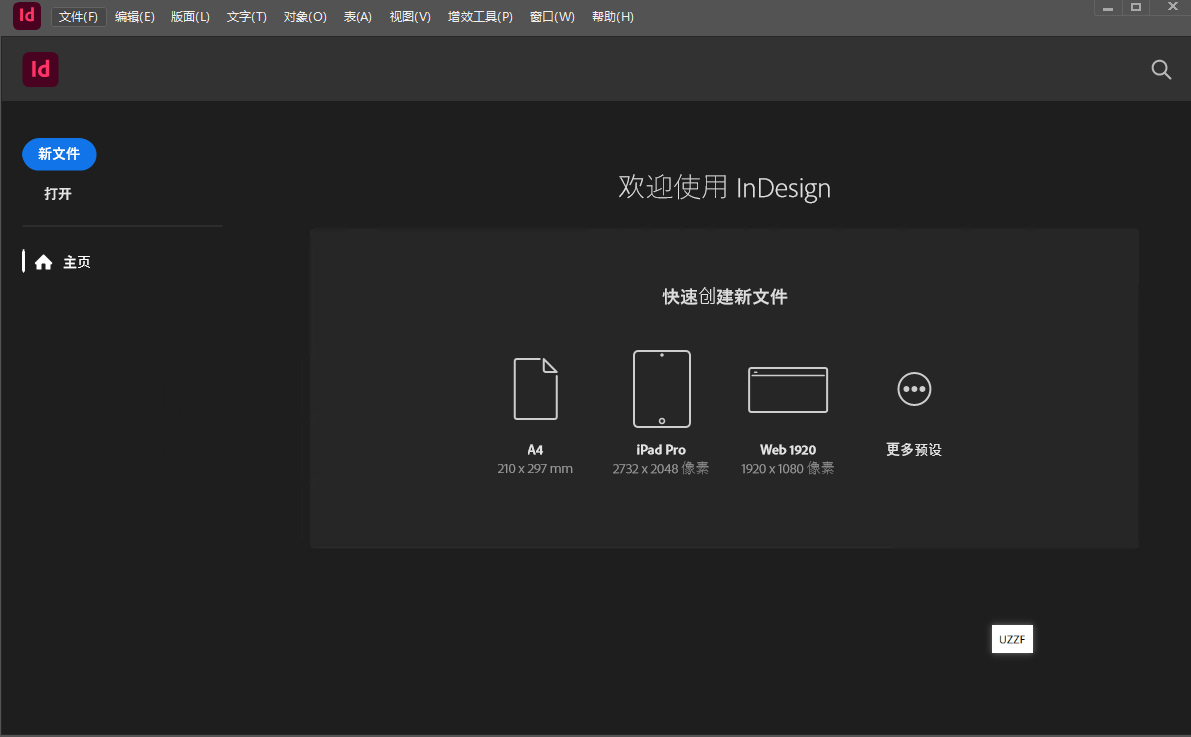Select the Web 1920 preset icon
Image resolution: width=1191 pixels, height=737 pixels.
(788, 390)
